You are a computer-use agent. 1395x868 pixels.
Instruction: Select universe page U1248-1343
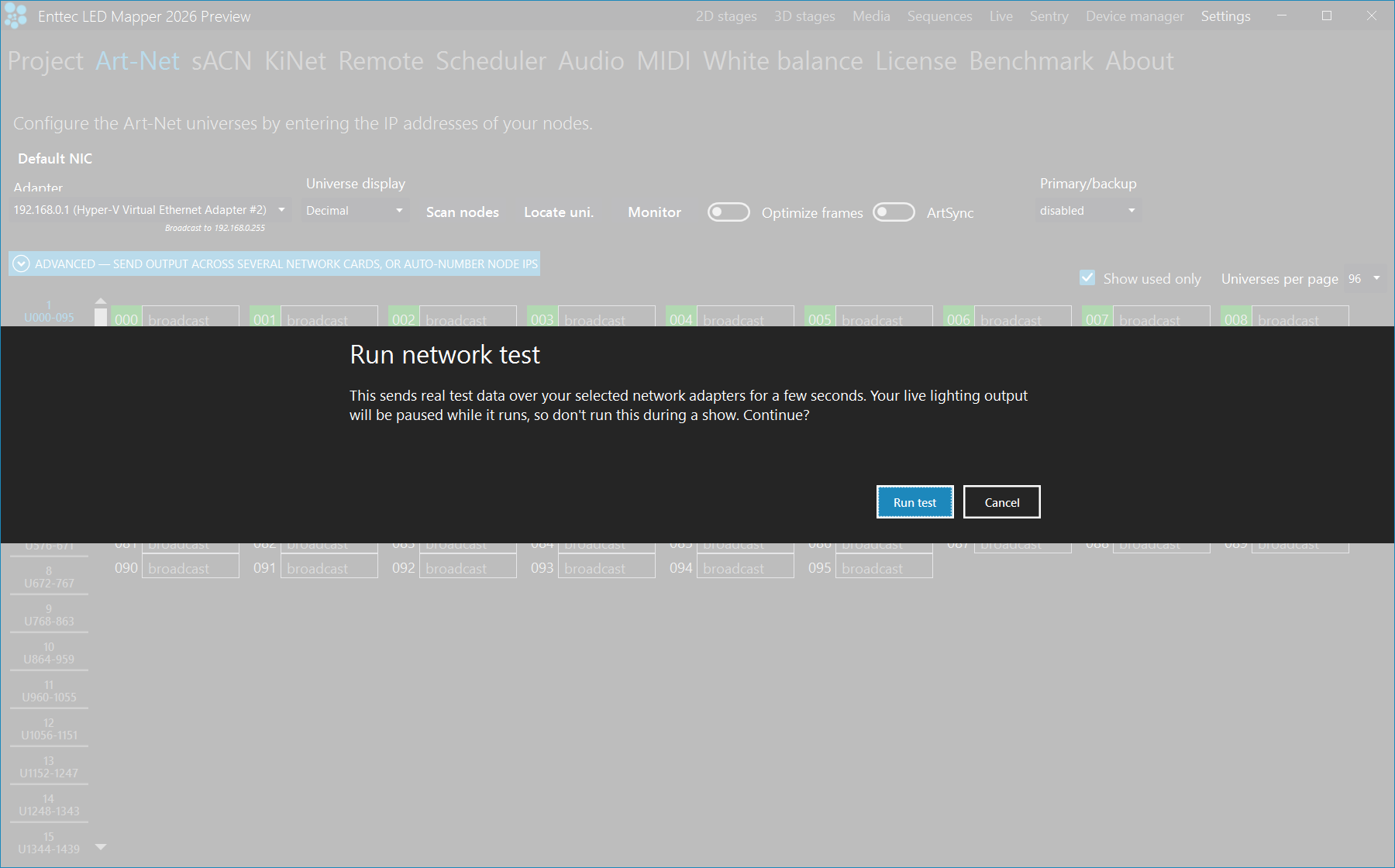click(x=49, y=805)
